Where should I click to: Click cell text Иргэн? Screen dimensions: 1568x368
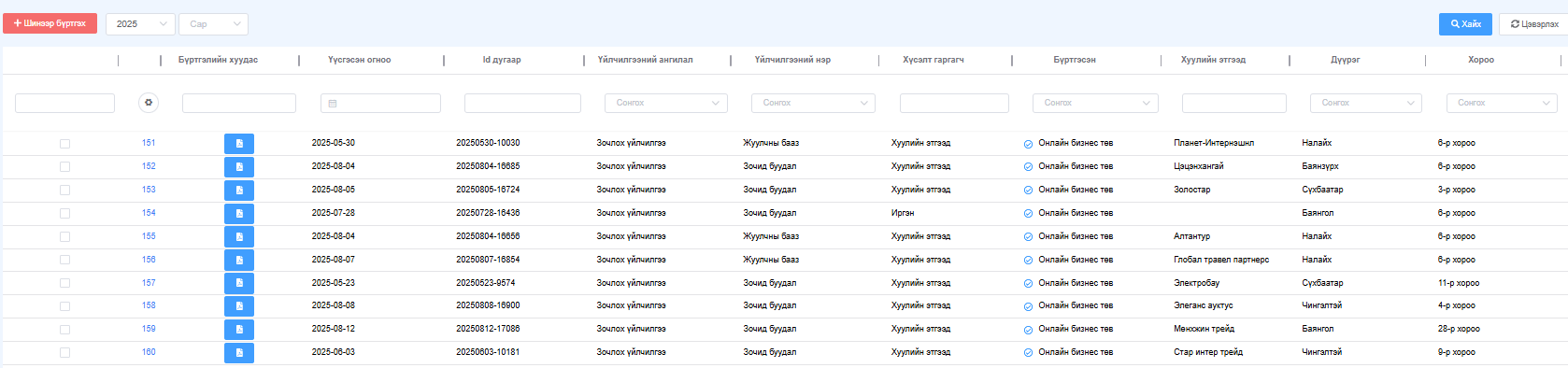click(903, 213)
